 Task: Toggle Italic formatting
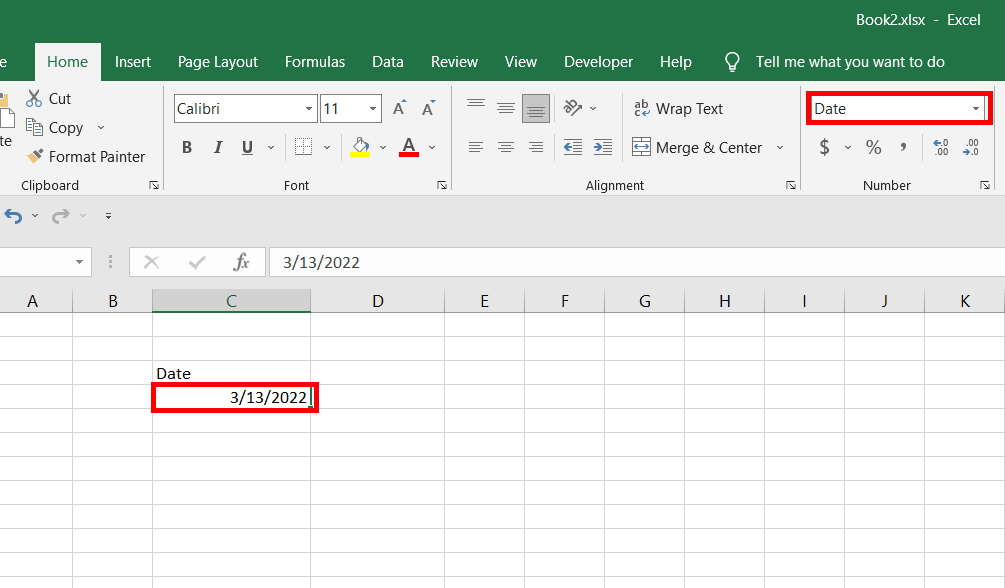pos(218,147)
